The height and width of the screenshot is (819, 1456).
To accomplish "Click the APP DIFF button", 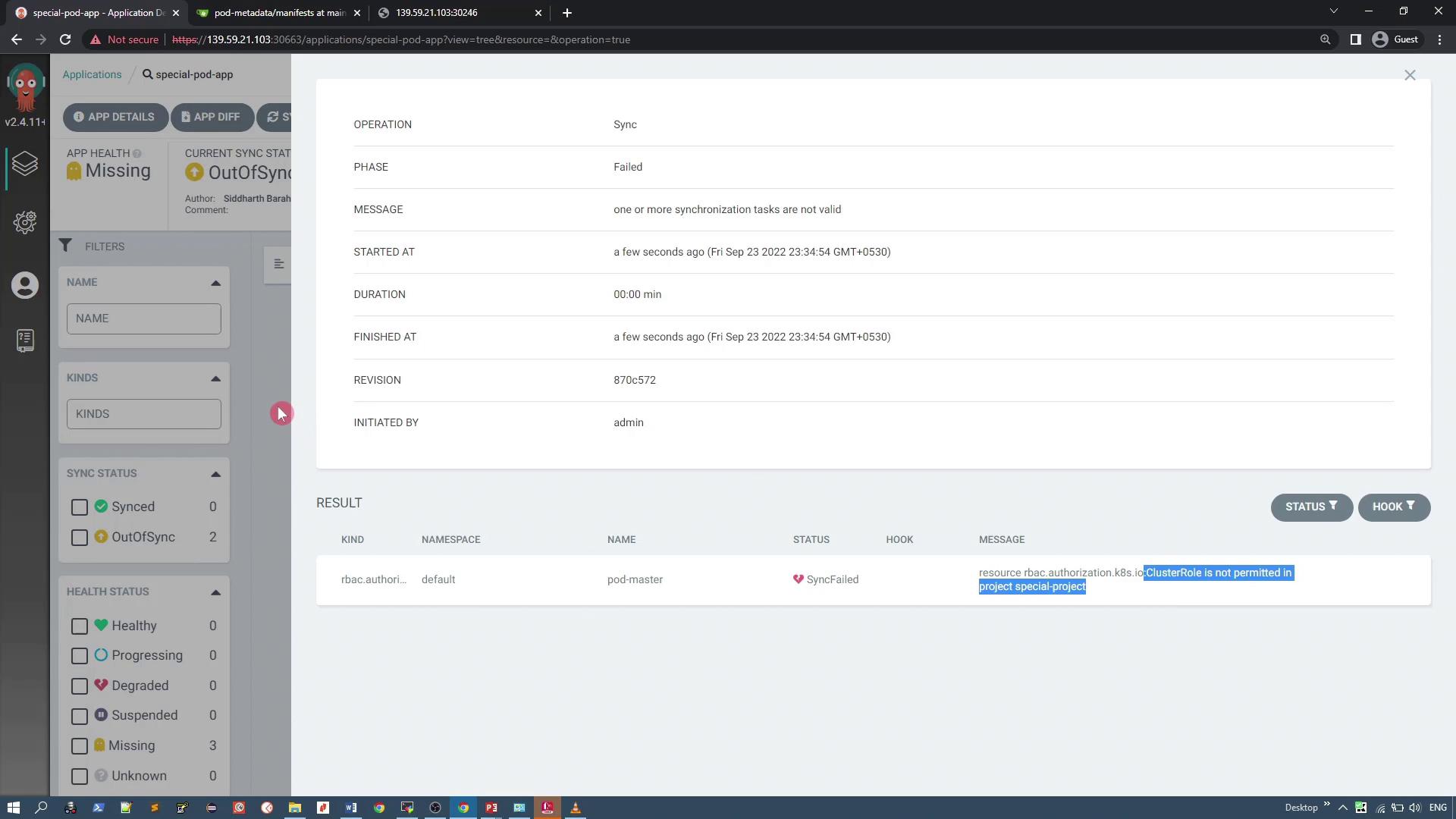I will coord(212,117).
